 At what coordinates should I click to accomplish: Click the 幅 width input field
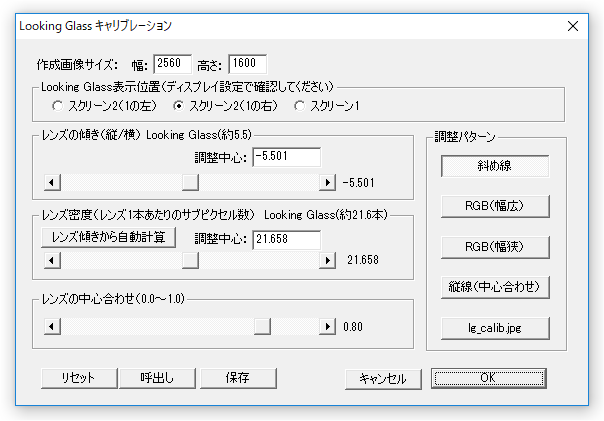coord(172,64)
